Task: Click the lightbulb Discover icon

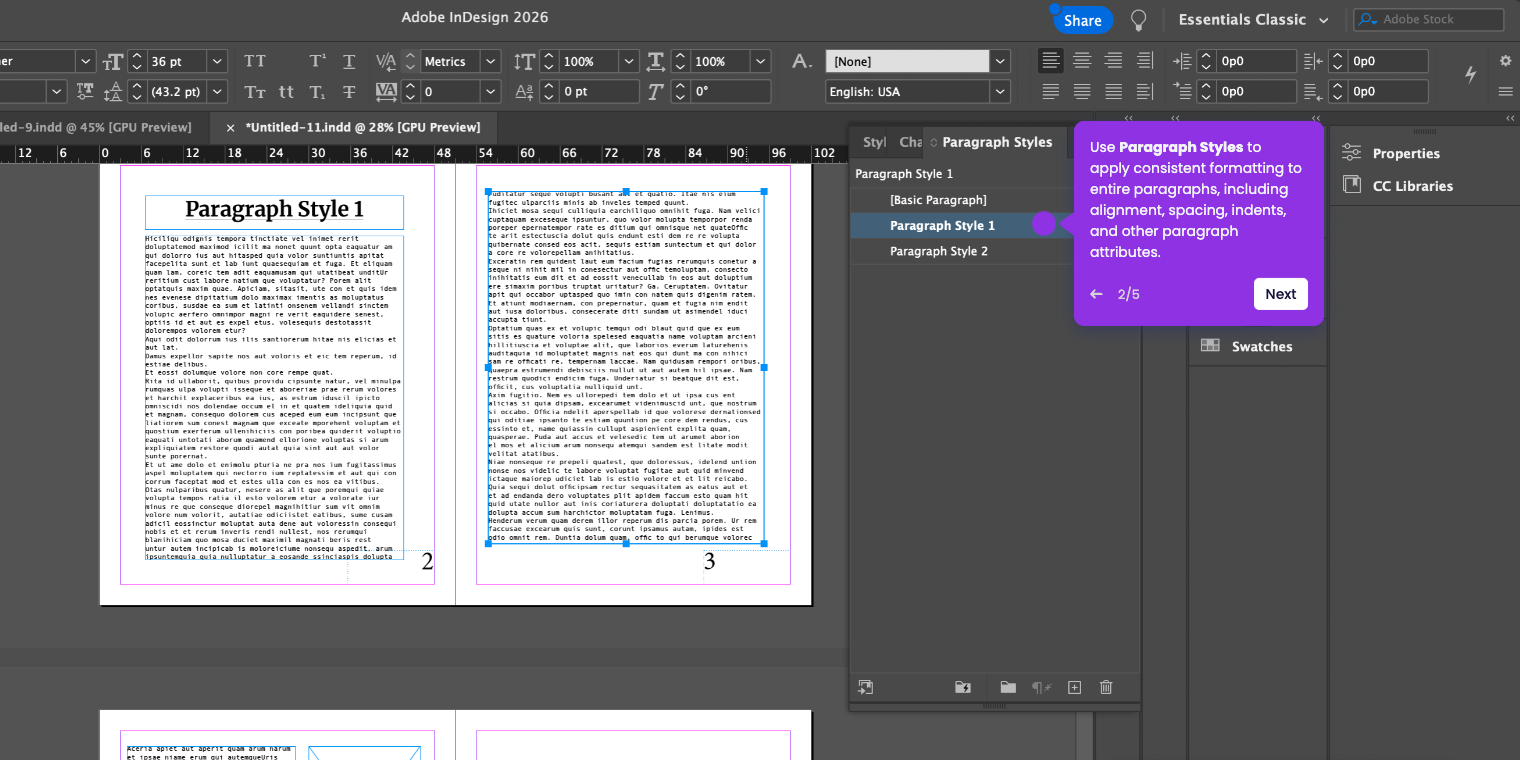Action: click(1138, 20)
